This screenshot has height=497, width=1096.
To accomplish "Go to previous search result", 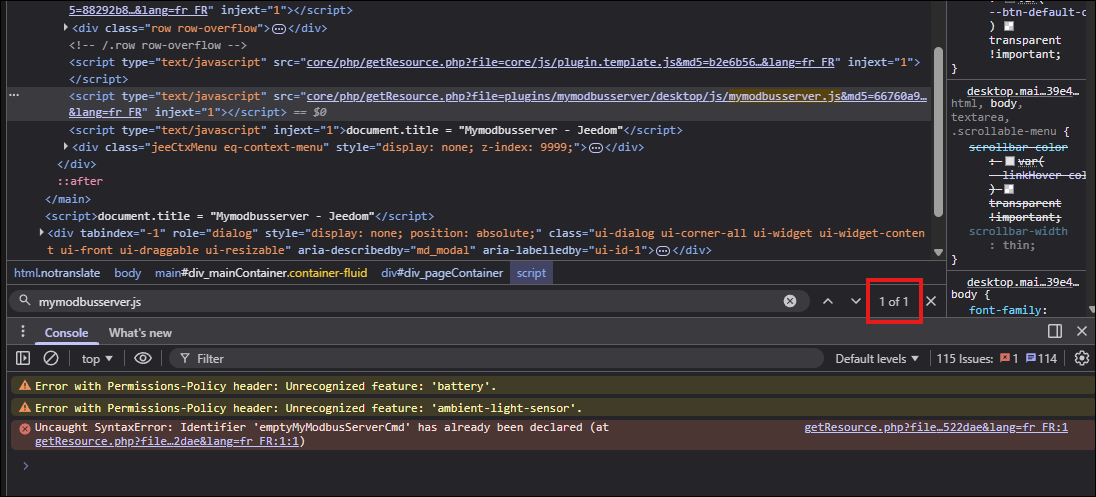I will pos(827,301).
